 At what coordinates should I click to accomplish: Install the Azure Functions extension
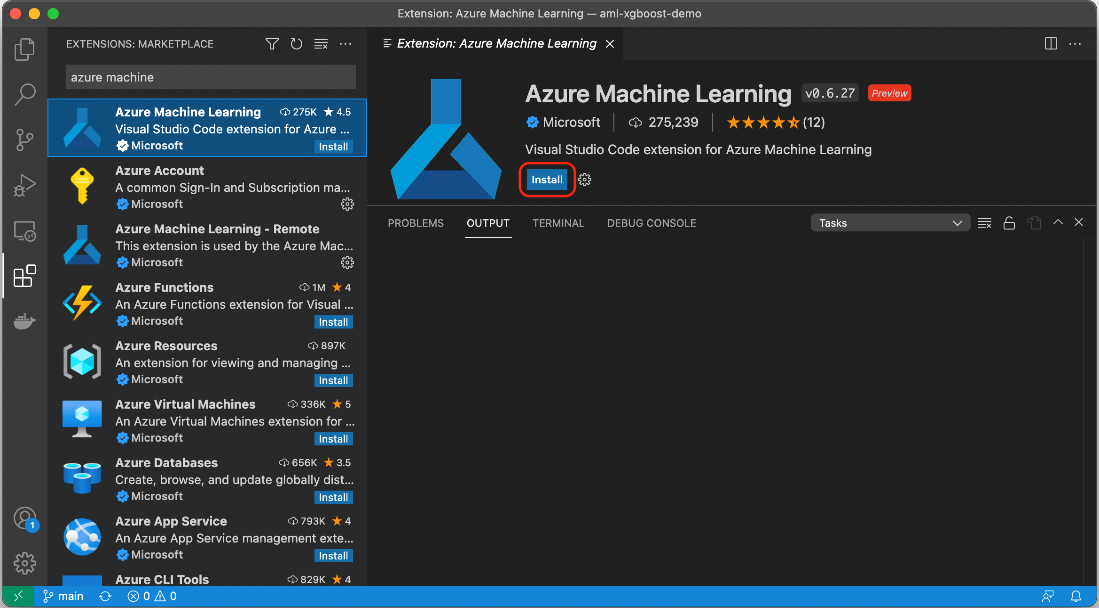pyautogui.click(x=334, y=322)
